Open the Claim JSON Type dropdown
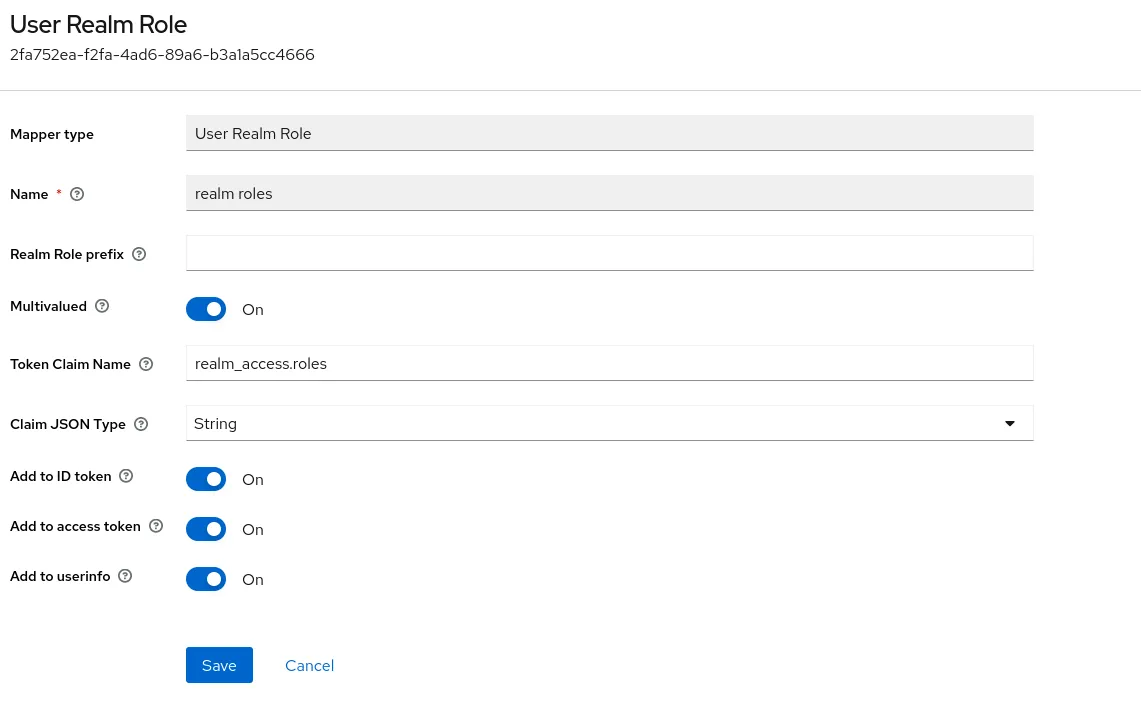Screen dimensions: 1141x708 (x=600, y=423)
